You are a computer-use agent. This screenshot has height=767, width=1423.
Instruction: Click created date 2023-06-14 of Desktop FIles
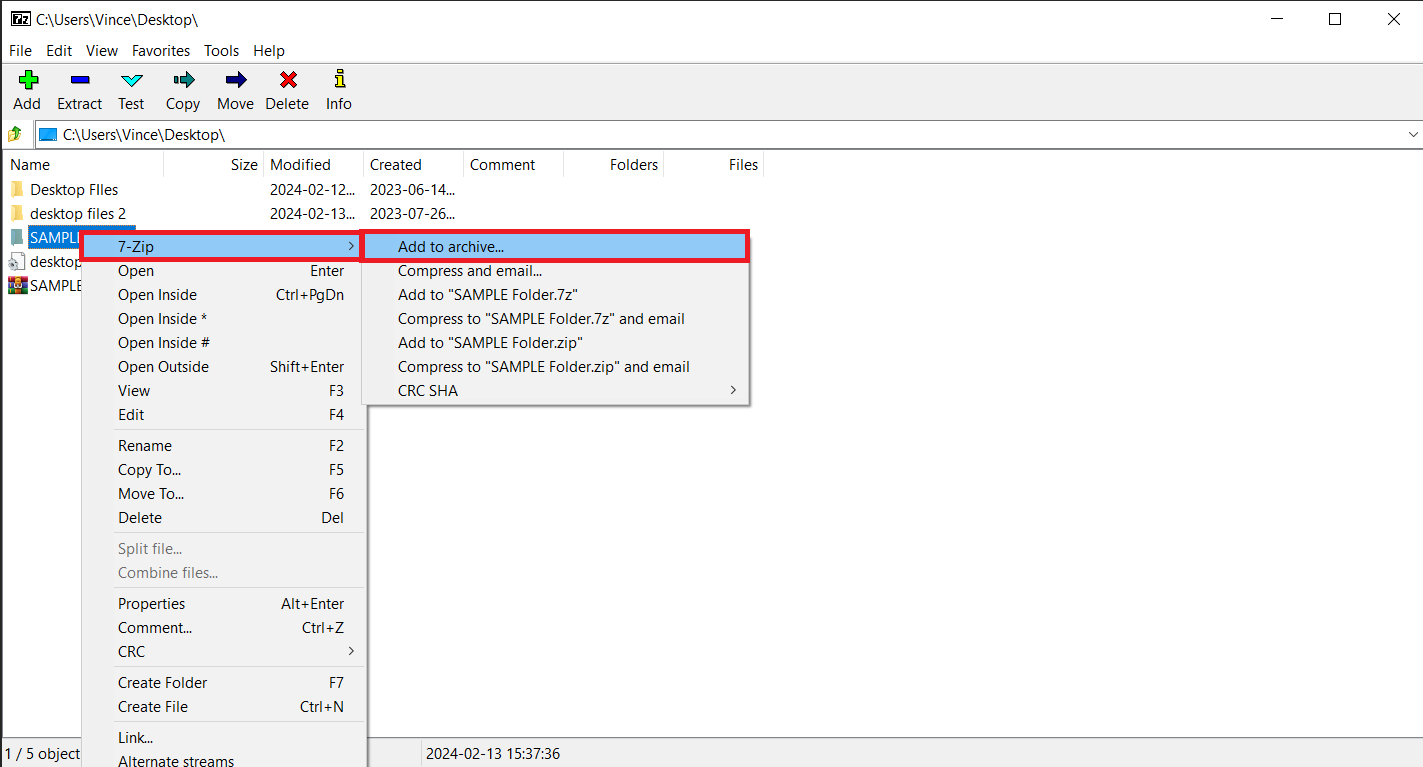coord(413,189)
